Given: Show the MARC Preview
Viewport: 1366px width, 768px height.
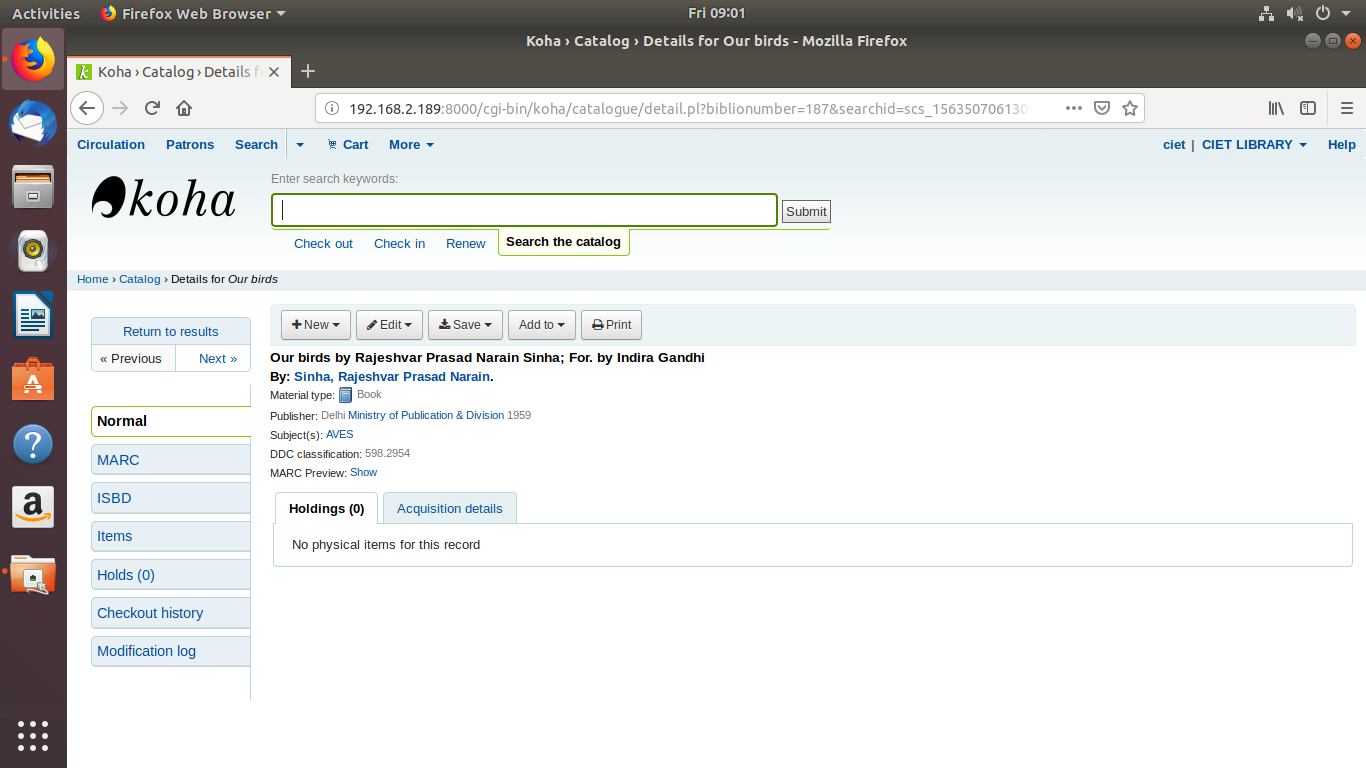Looking at the screenshot, I should coord(363,472).
